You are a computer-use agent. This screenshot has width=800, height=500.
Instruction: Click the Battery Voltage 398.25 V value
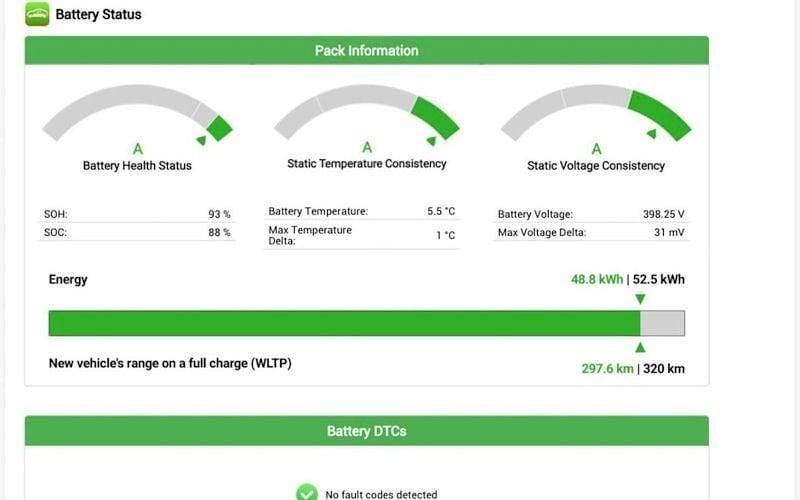coord(663,214)
